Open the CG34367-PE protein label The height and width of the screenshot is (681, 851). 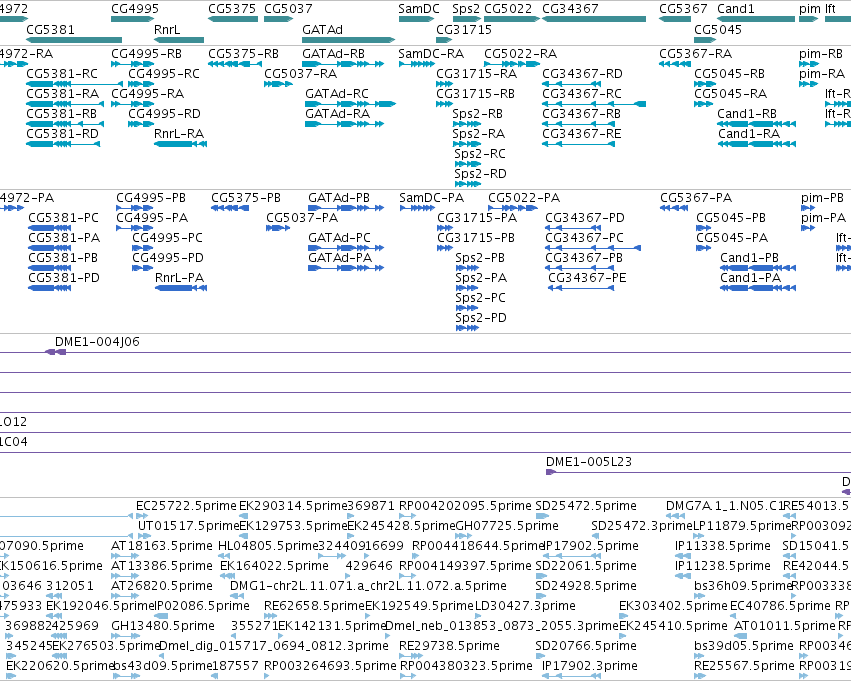[x=587, y=278]
